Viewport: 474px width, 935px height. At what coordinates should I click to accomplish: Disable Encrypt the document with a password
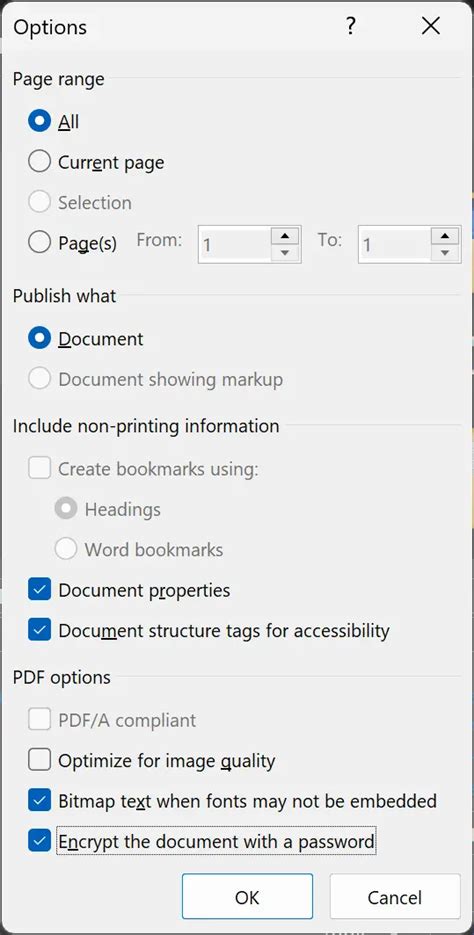(x=39, y=841)
